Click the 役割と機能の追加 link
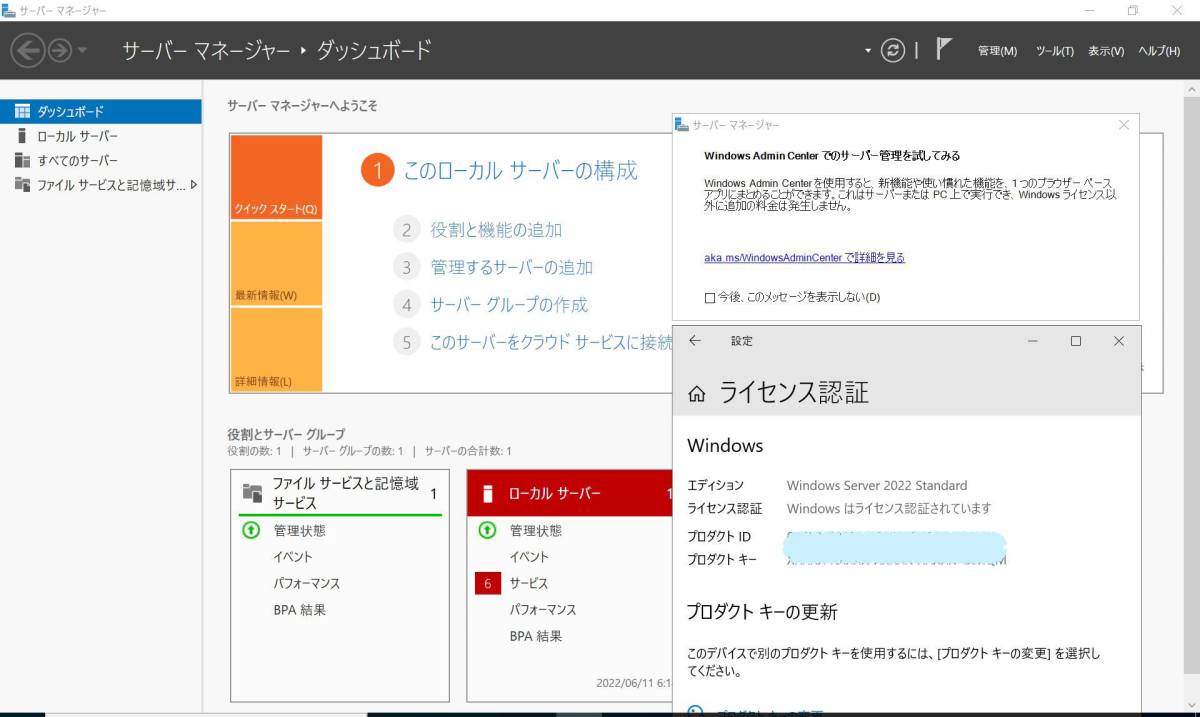 coord(496,230)
